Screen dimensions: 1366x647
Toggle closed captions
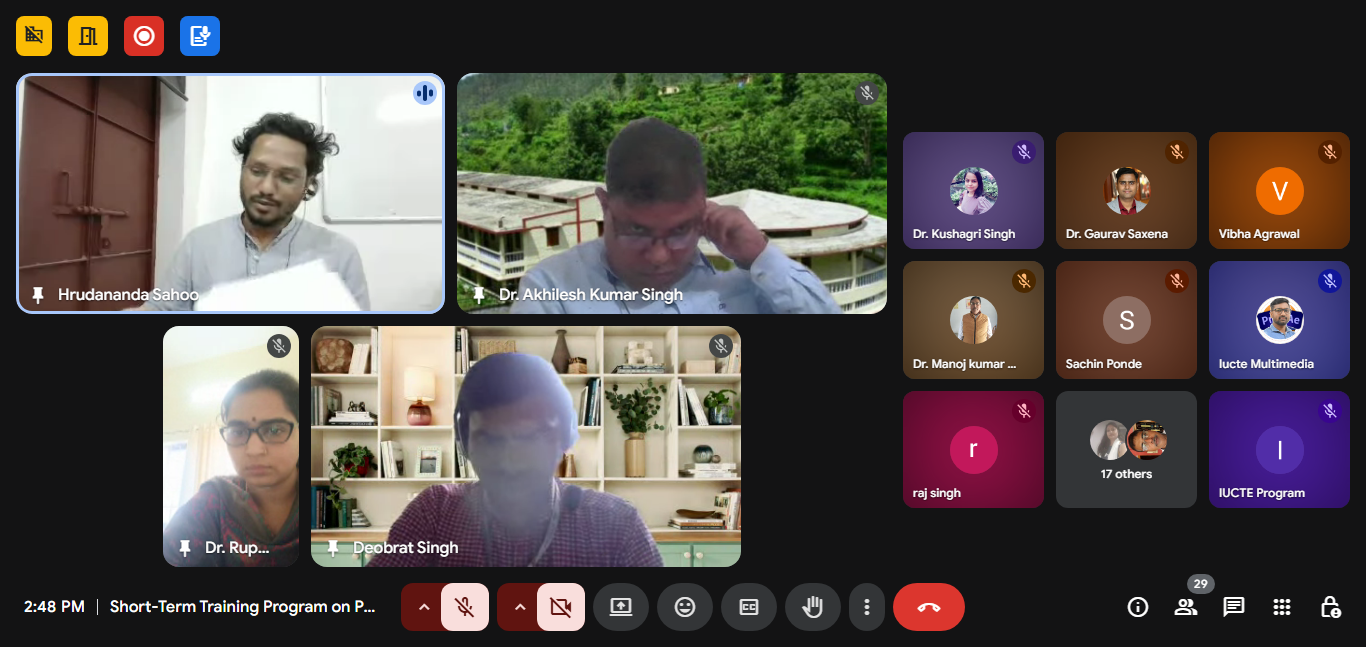click(749, 607)
